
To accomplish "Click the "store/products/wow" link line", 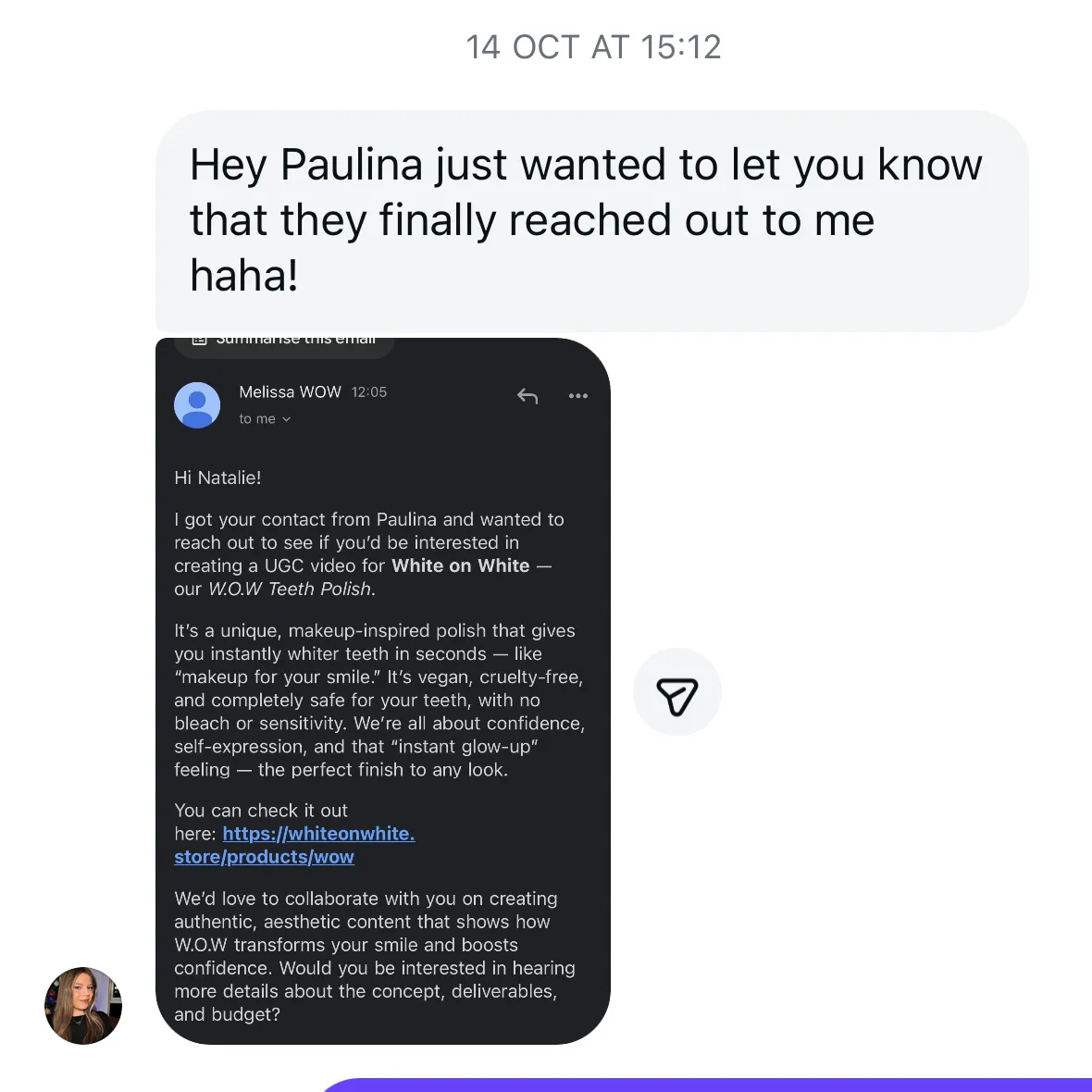I will coord(264,857).
